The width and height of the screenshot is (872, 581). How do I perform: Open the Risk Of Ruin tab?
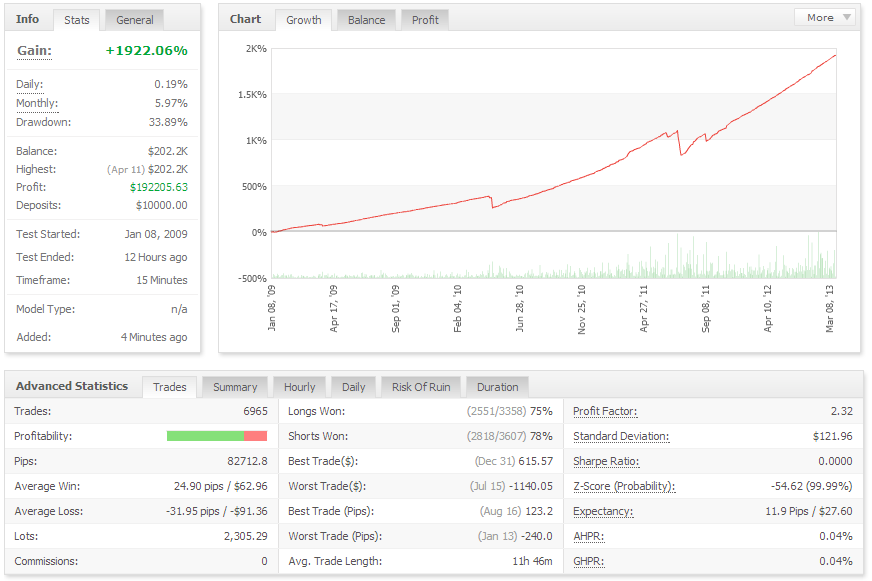421,387
